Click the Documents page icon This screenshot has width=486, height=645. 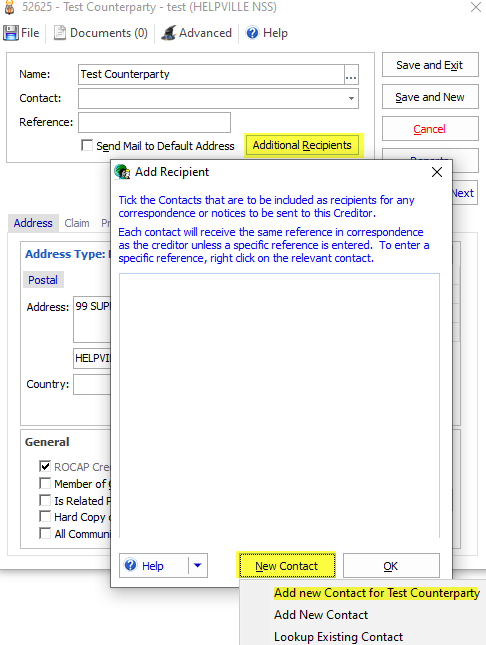coord(60,33)
